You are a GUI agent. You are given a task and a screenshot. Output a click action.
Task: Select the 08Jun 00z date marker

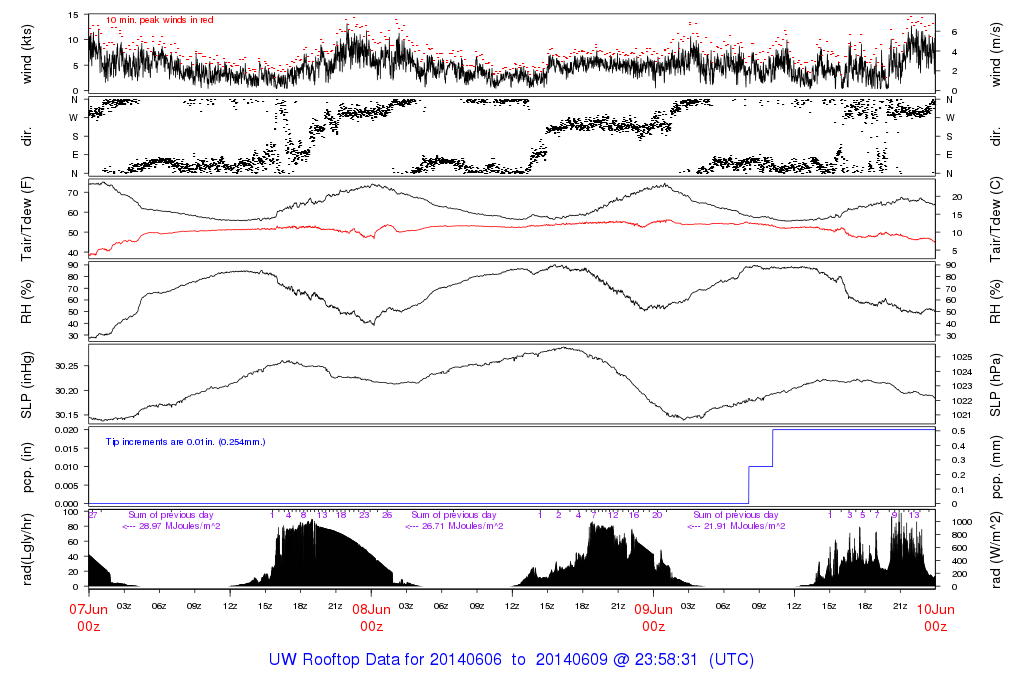point(371,616)
